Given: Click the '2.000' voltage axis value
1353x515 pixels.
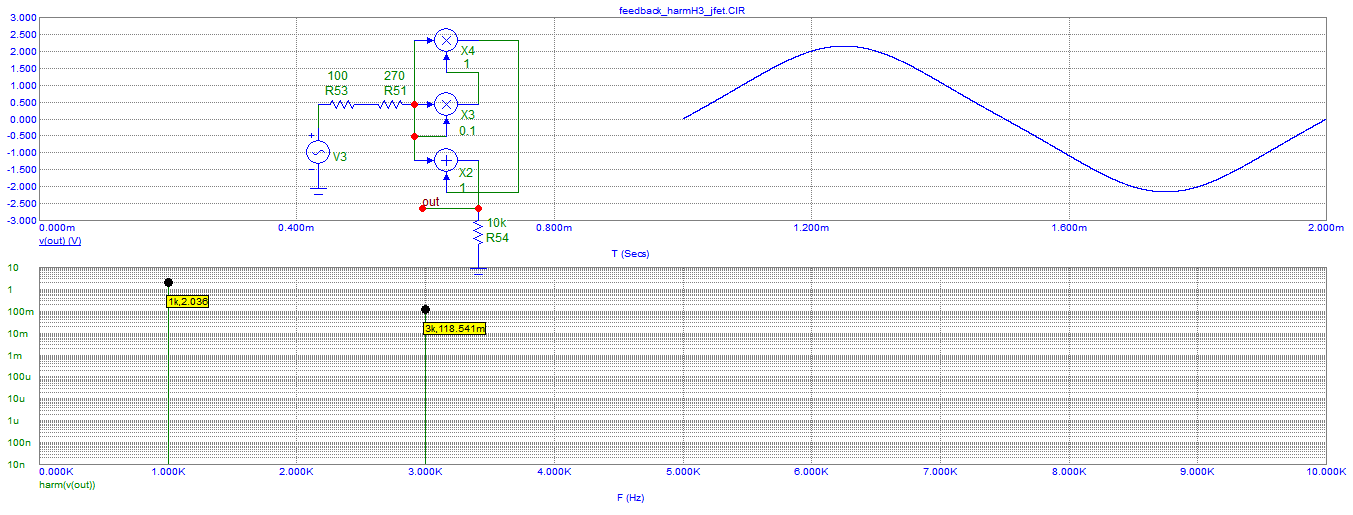Looking at the screenshot, I should pyautogui.click(x=23, y=52).
